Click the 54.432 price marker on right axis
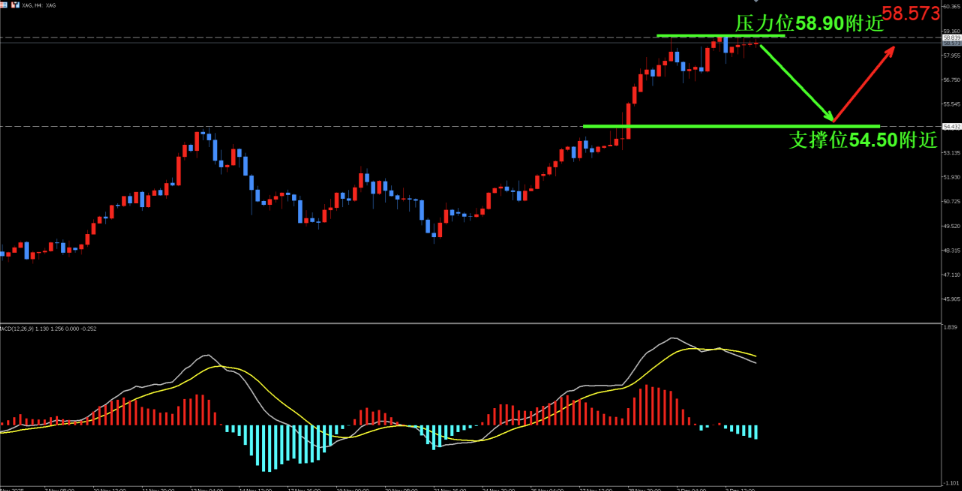Image resolution: width=962 pixels, height=491 pixels. (x=950, y=126)
